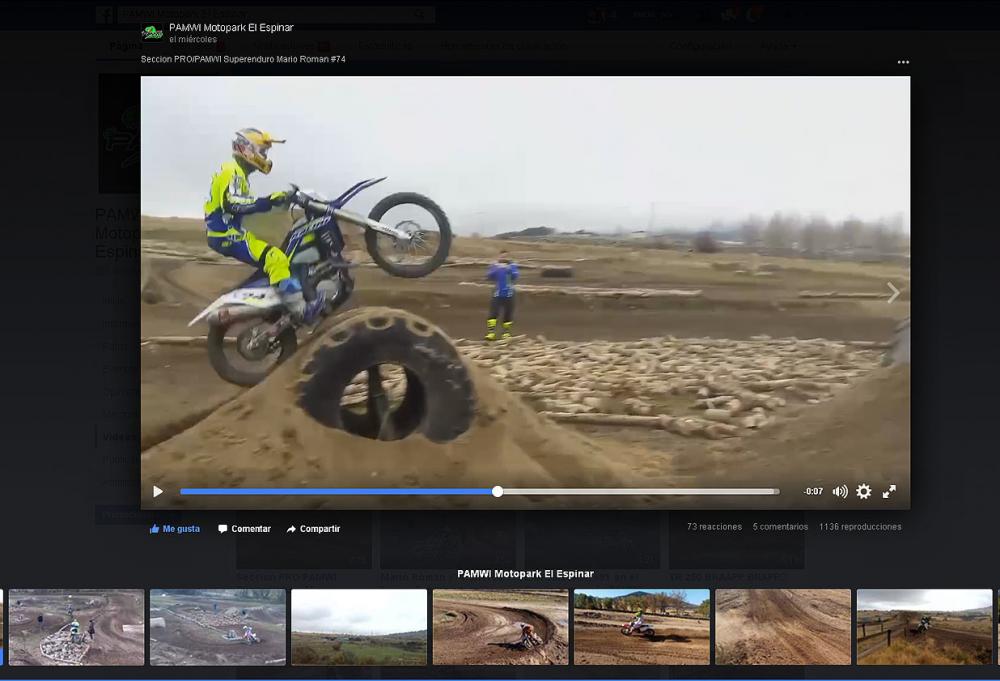View the 73 reacciones list
The image size is (1000, 681).
[x=714, y=527]
